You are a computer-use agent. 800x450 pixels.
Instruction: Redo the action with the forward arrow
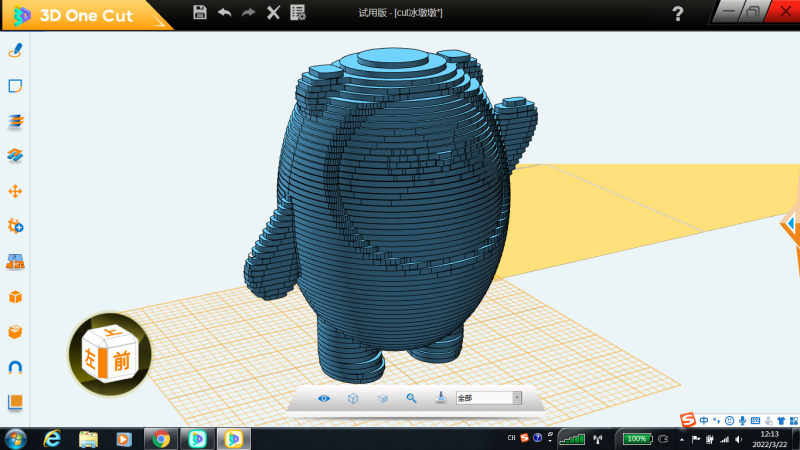click(248, 12)
